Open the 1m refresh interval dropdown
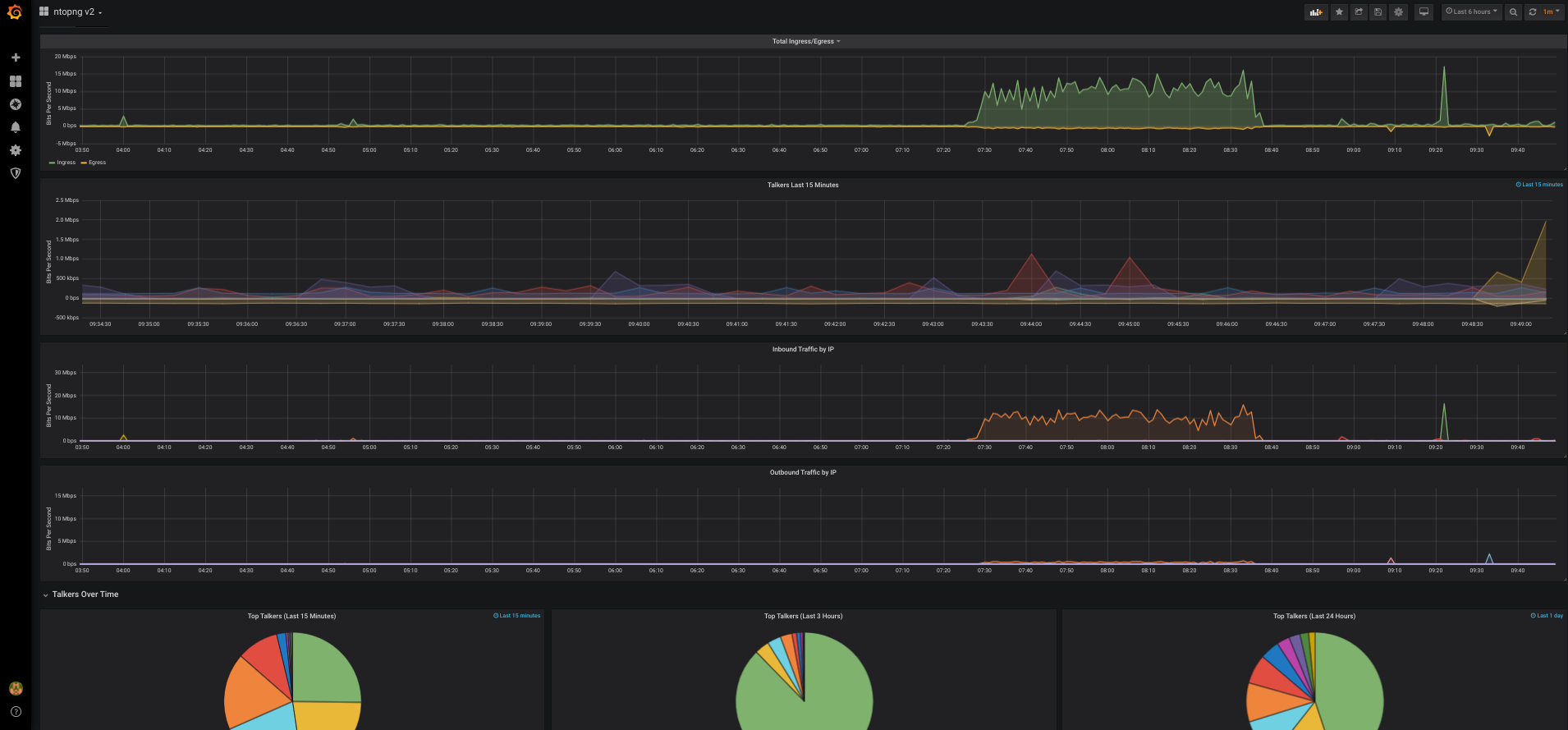Image resolution: width=1568 pixels, height=730 pixels. point(1551,11)
